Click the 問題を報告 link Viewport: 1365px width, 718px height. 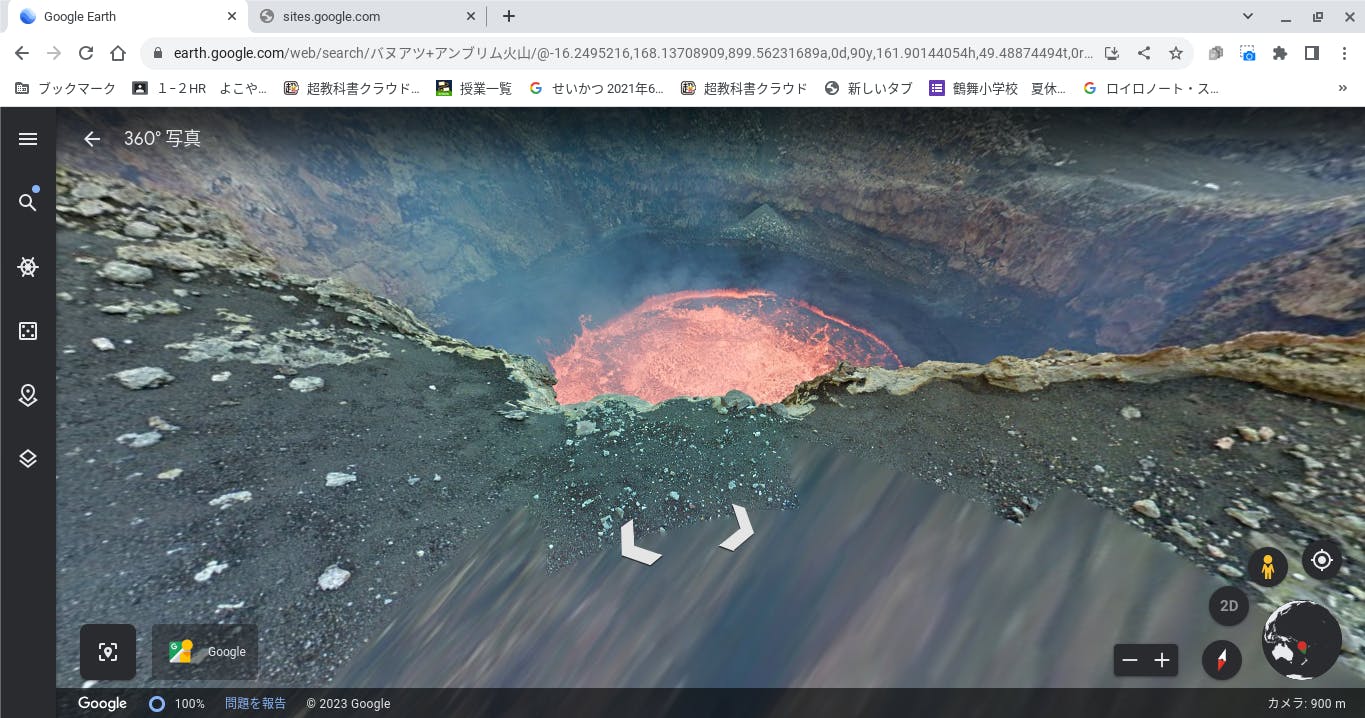[255, 703]
